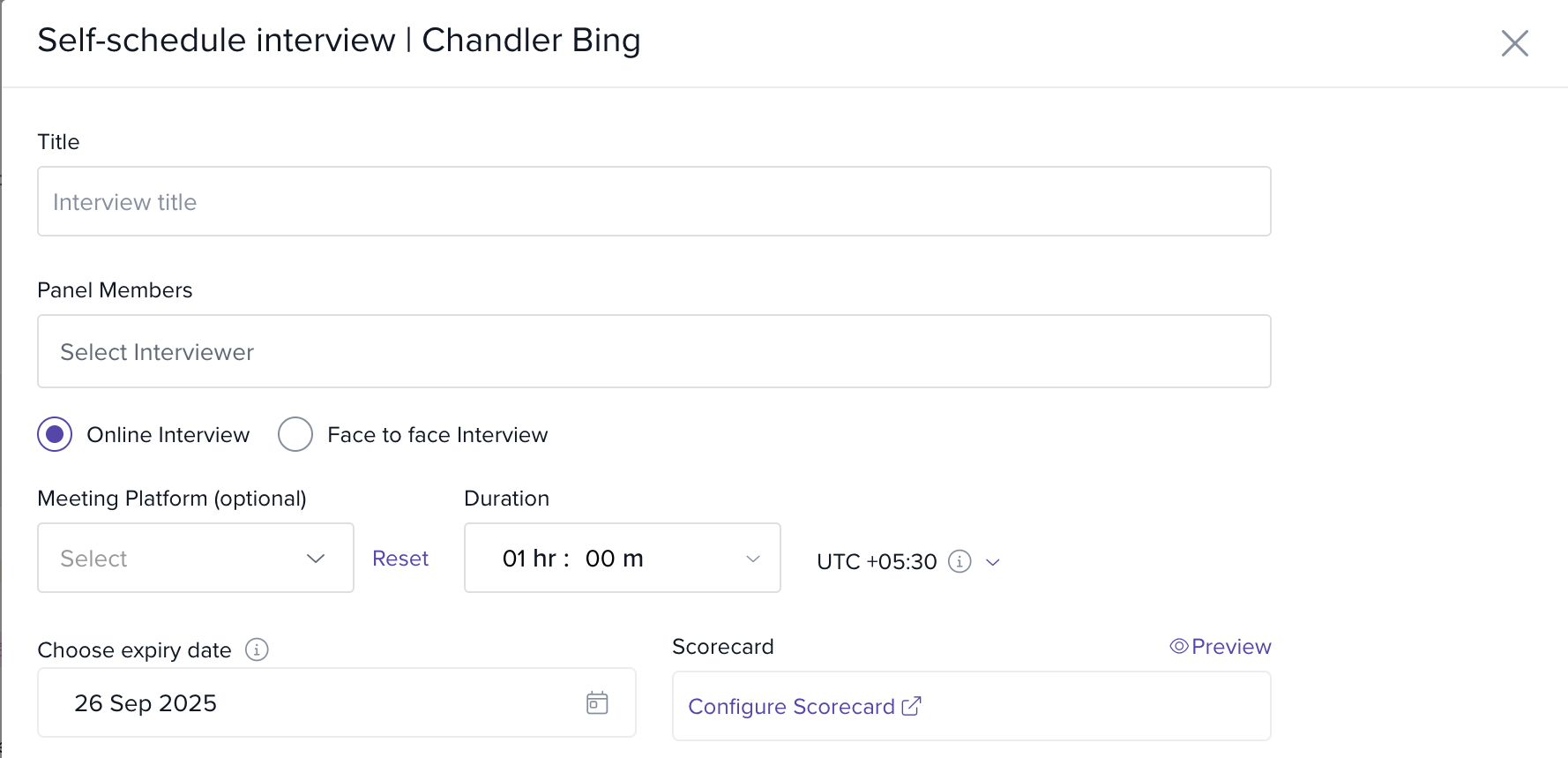Select the Face to face Interview radio button
The width and height of the screenshot is (1568, 758).
[295, 434]
